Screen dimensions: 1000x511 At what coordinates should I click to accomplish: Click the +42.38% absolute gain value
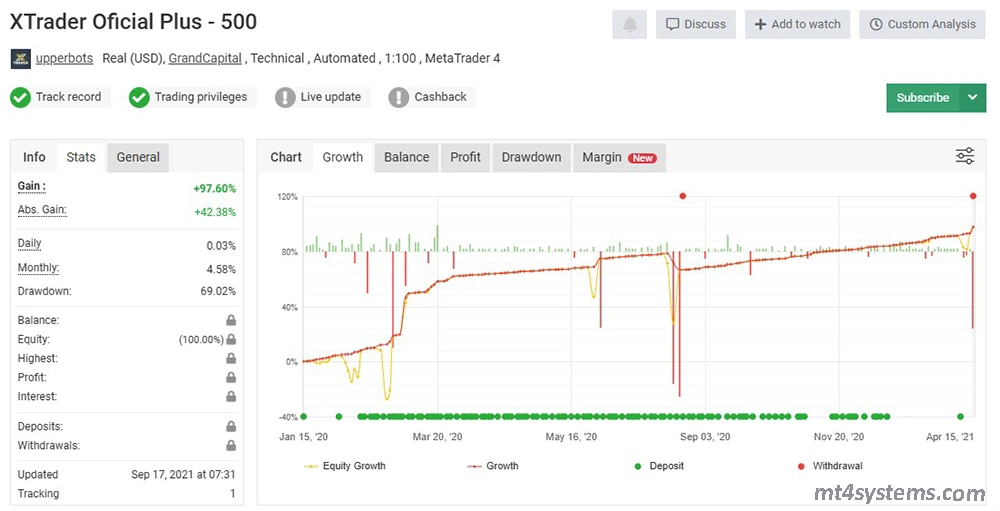[x=215, y=212]
